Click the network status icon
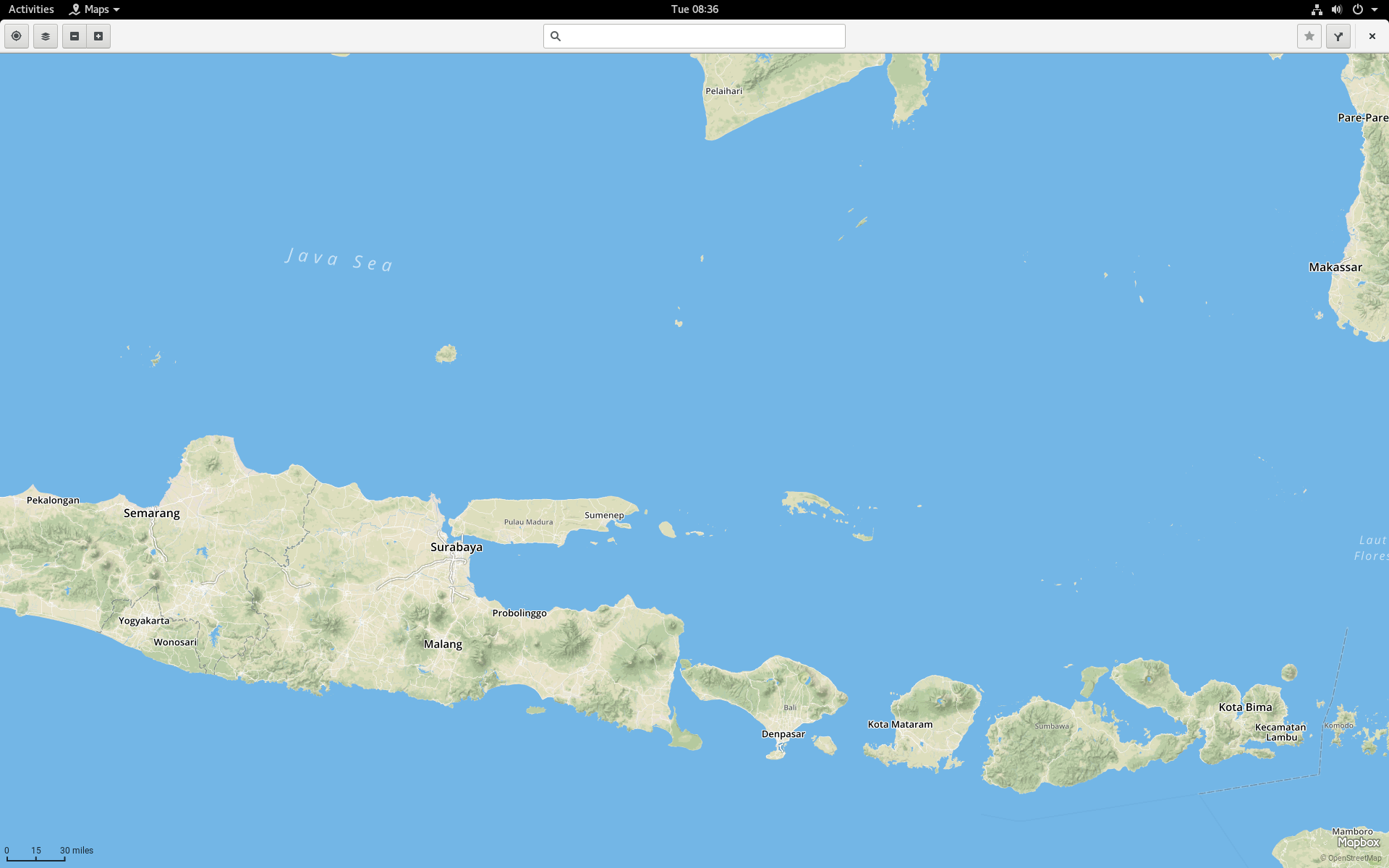This screenshot has width=1389, height=868. tap(1317, 9)
